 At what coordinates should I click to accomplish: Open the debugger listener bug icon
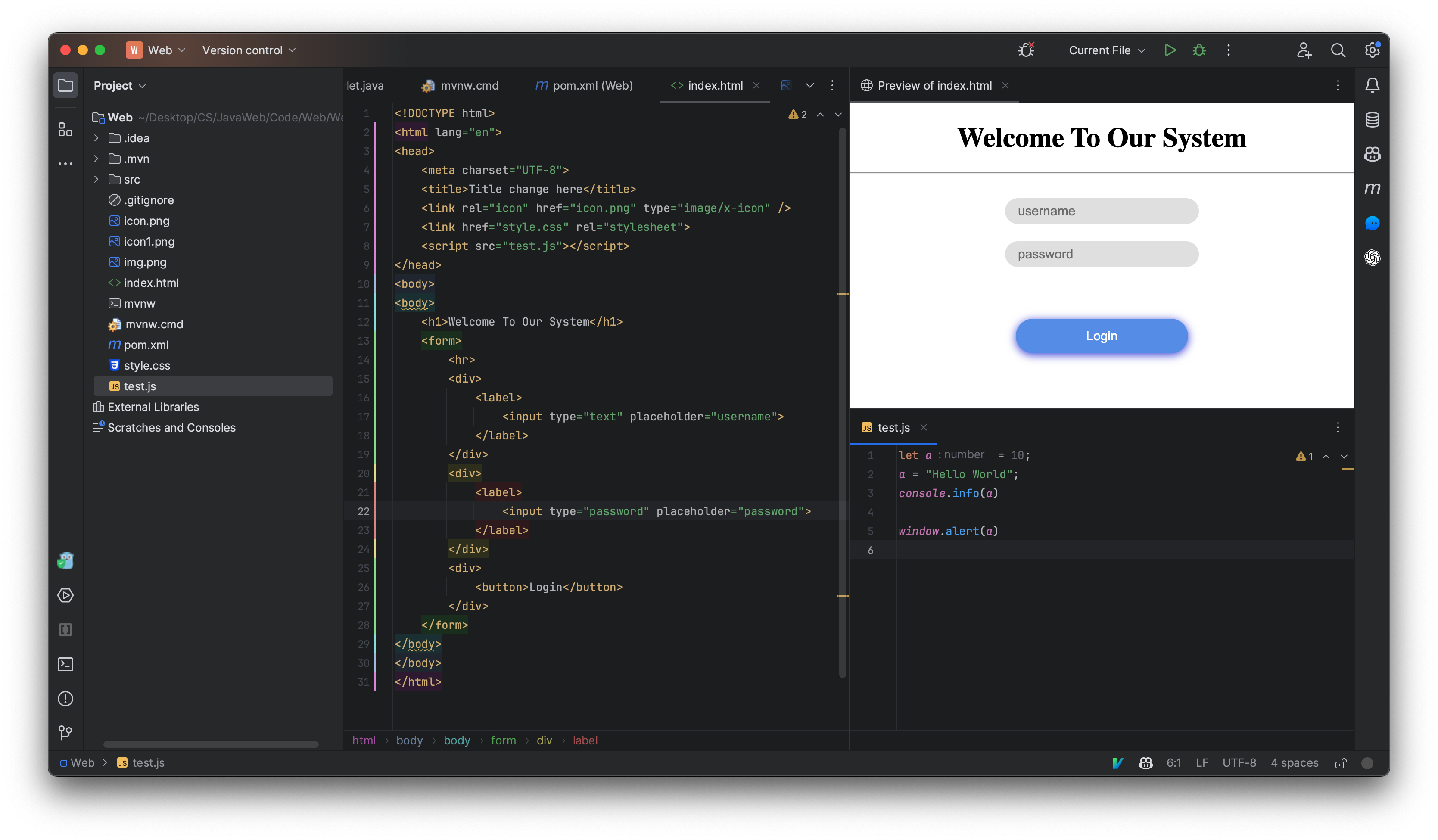click(x=1027, y=50)
